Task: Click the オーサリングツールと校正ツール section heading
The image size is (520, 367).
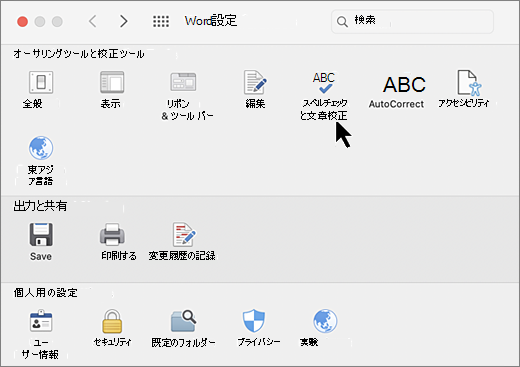Action: [x=79, y=54]
